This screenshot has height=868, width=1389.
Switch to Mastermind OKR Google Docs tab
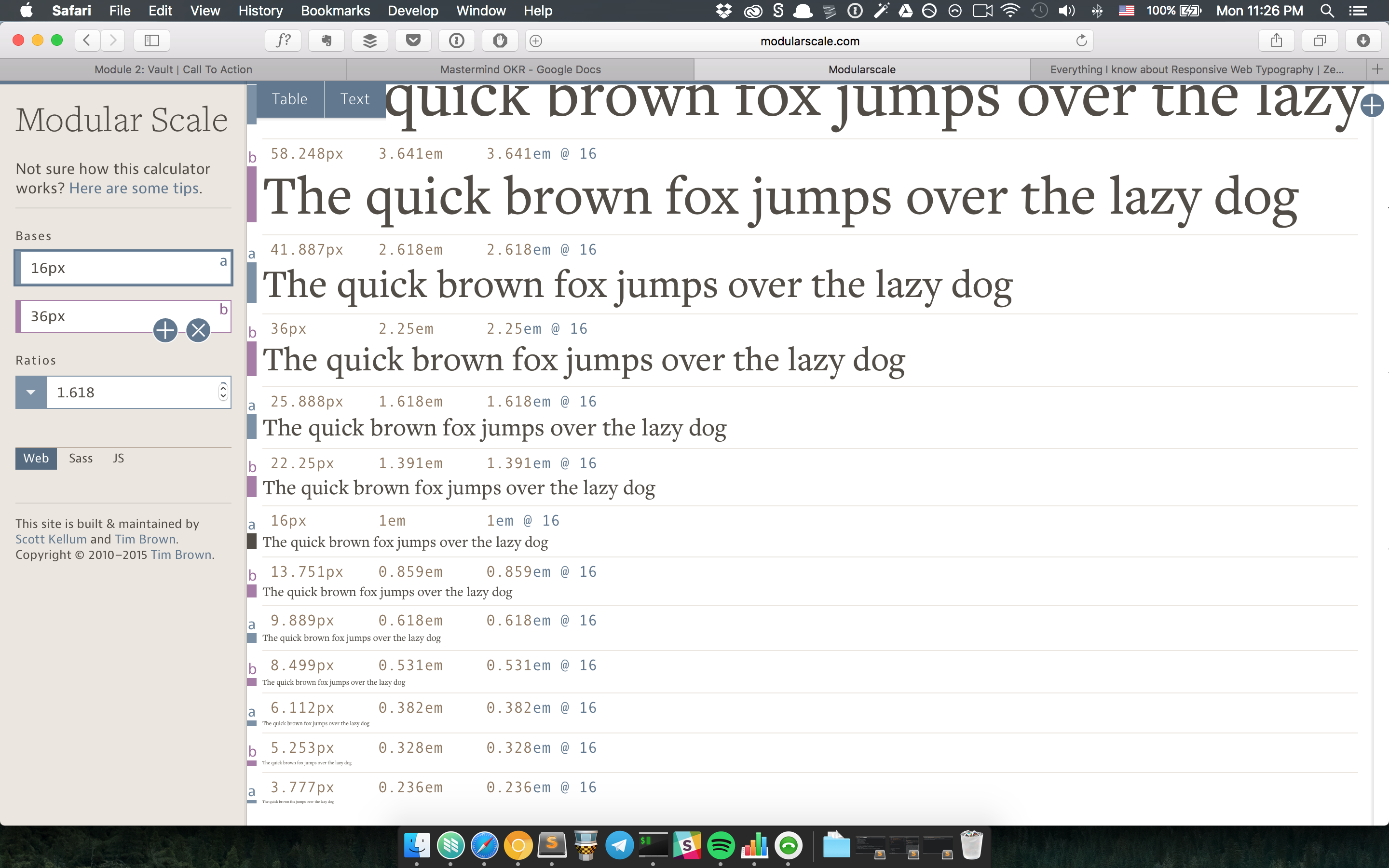pyautogui.click(x=520, y=69)
